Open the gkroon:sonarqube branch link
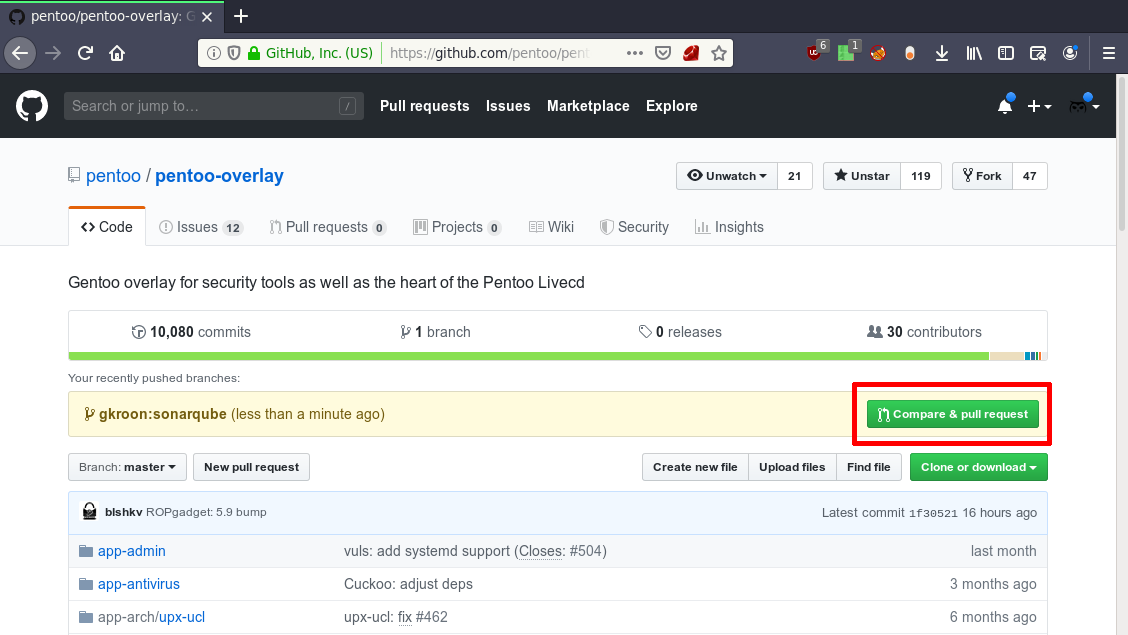The image size is (1128, 635). [x=163, y=414]
